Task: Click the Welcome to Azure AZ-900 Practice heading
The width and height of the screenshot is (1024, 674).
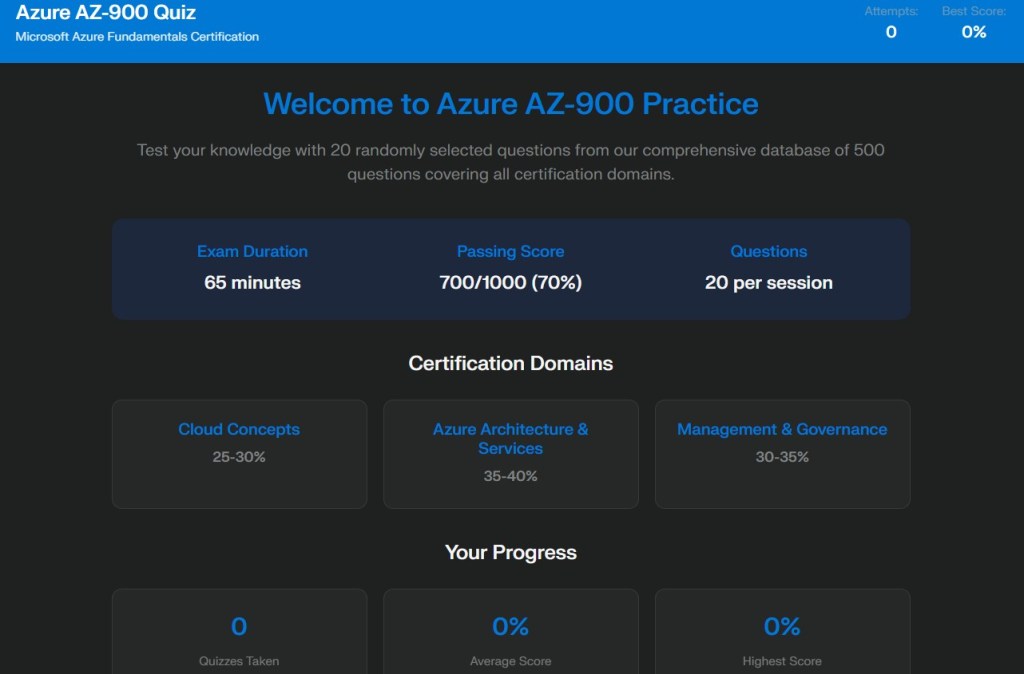Action: (x=510, y=104)
